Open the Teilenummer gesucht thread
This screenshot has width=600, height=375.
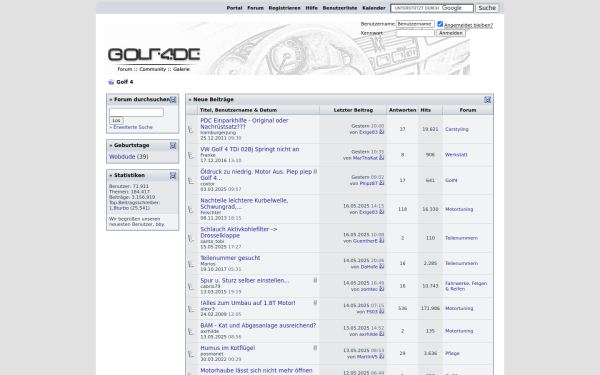[x=230, y=258]
